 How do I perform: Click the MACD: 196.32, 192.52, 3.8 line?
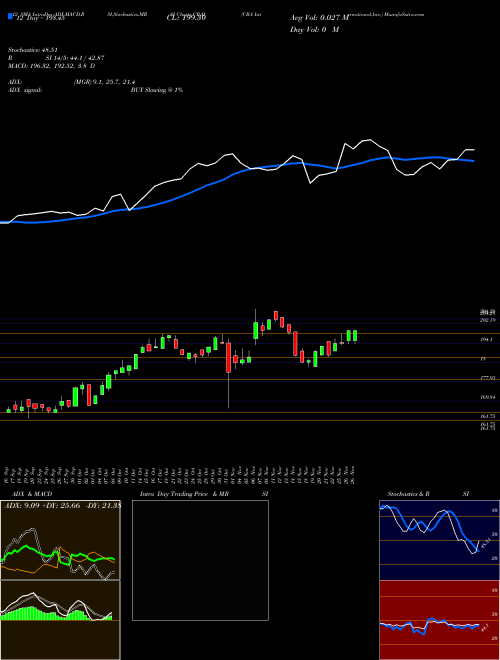[51, 66]
